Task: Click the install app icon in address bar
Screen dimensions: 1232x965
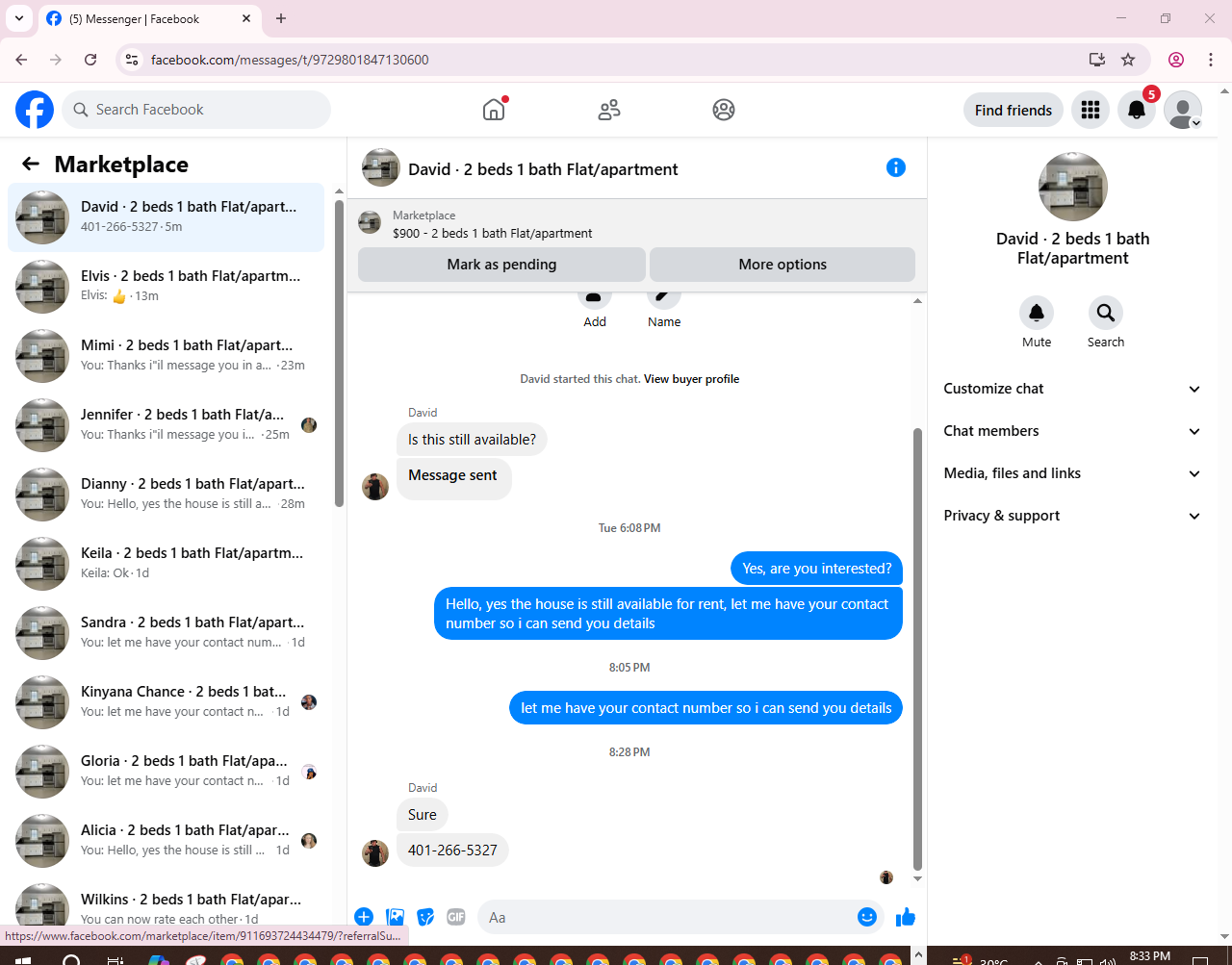Action: pos(1096,60)
